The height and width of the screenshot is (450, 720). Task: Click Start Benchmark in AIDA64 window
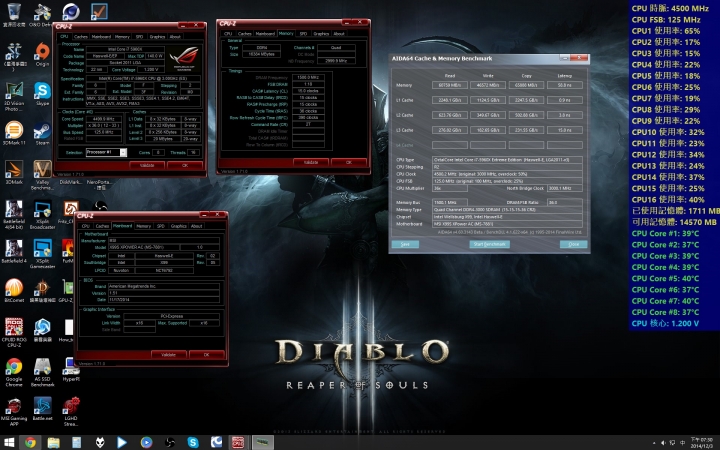point(489,244)
